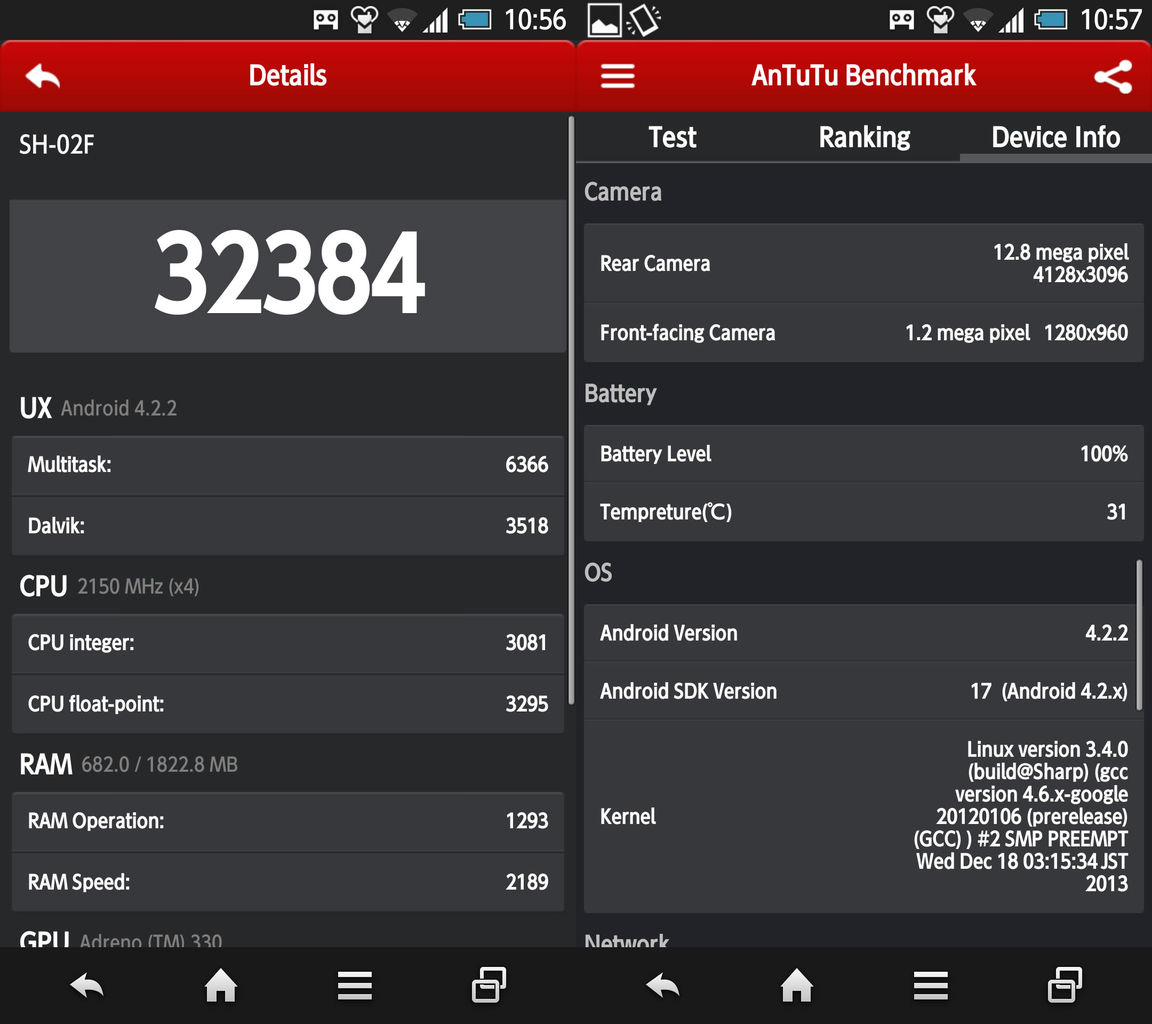
Task: Select the Battery Level row
Action: tap(864, 454)
